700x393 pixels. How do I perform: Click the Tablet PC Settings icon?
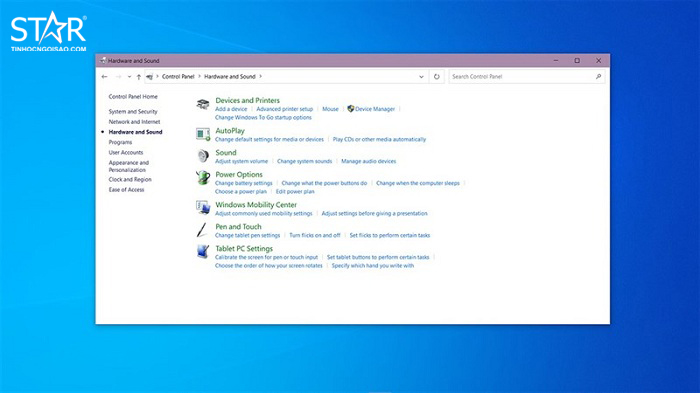point(203,251)
